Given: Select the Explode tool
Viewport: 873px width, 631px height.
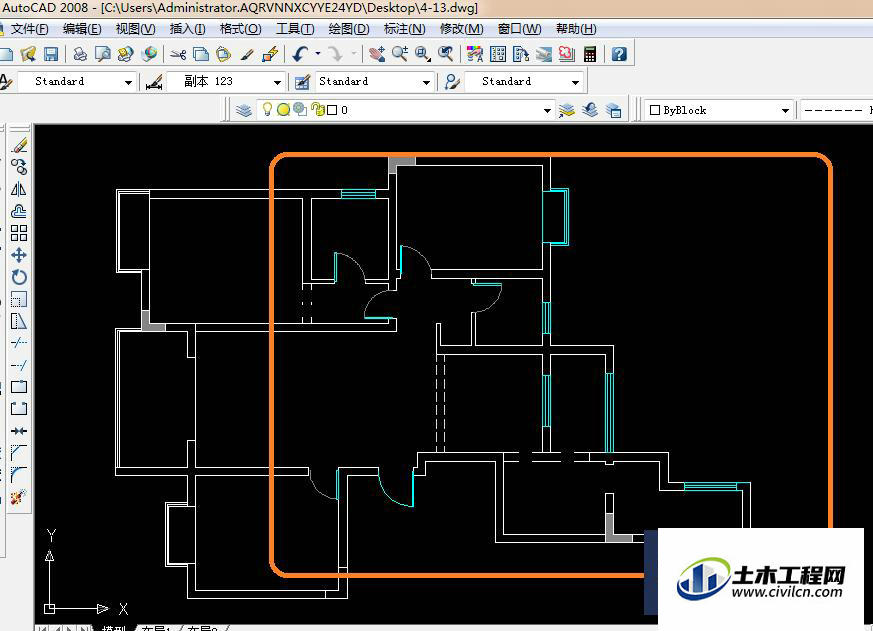Looking at the screenshot, I should click(x=19, y=496).
